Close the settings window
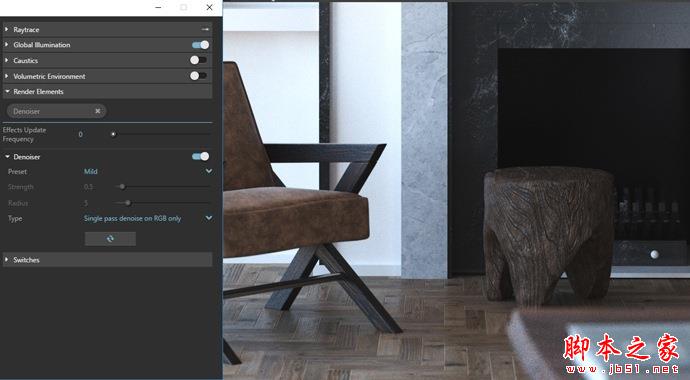The width and height of the screenshot is (690, 380). [x=209, y=7]
